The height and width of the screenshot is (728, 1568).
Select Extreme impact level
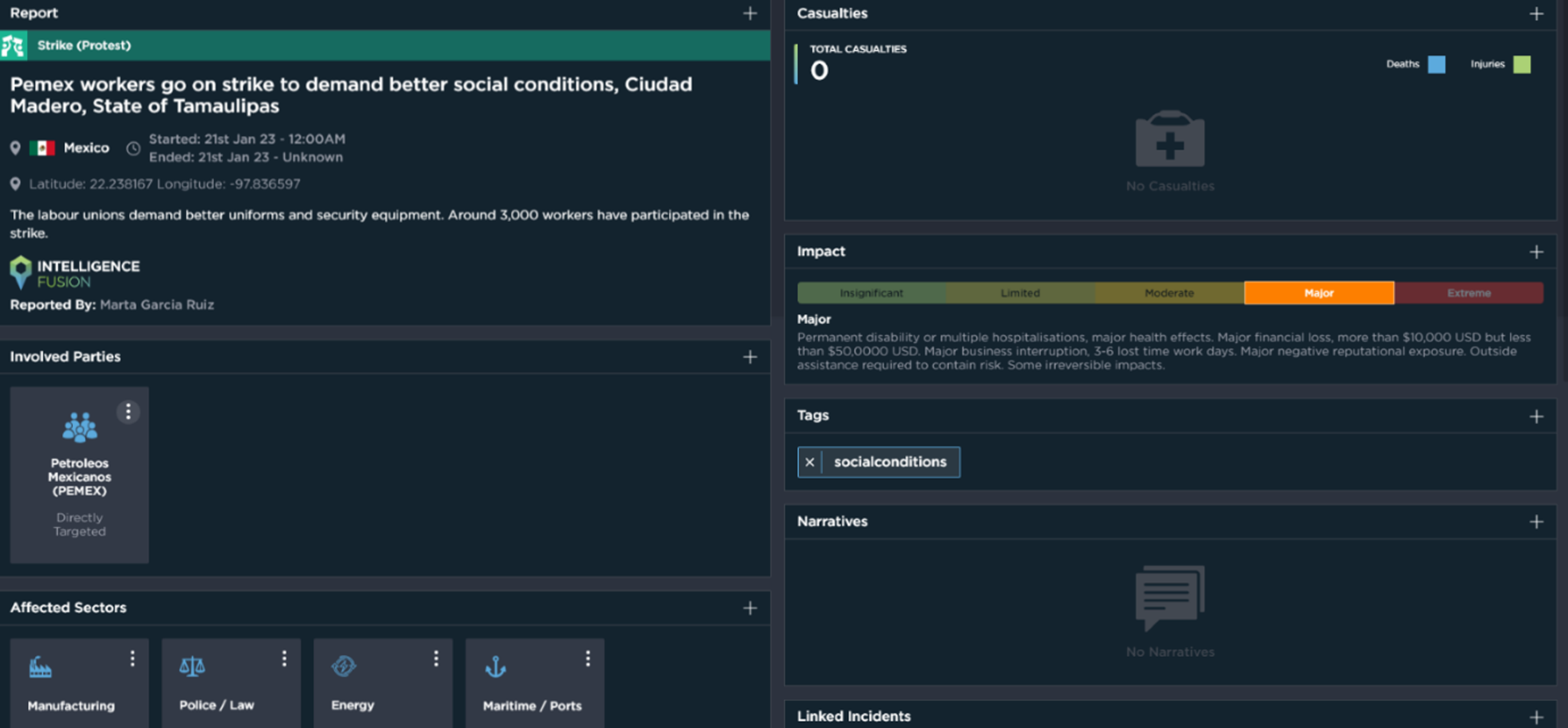tap(1469, 293)
